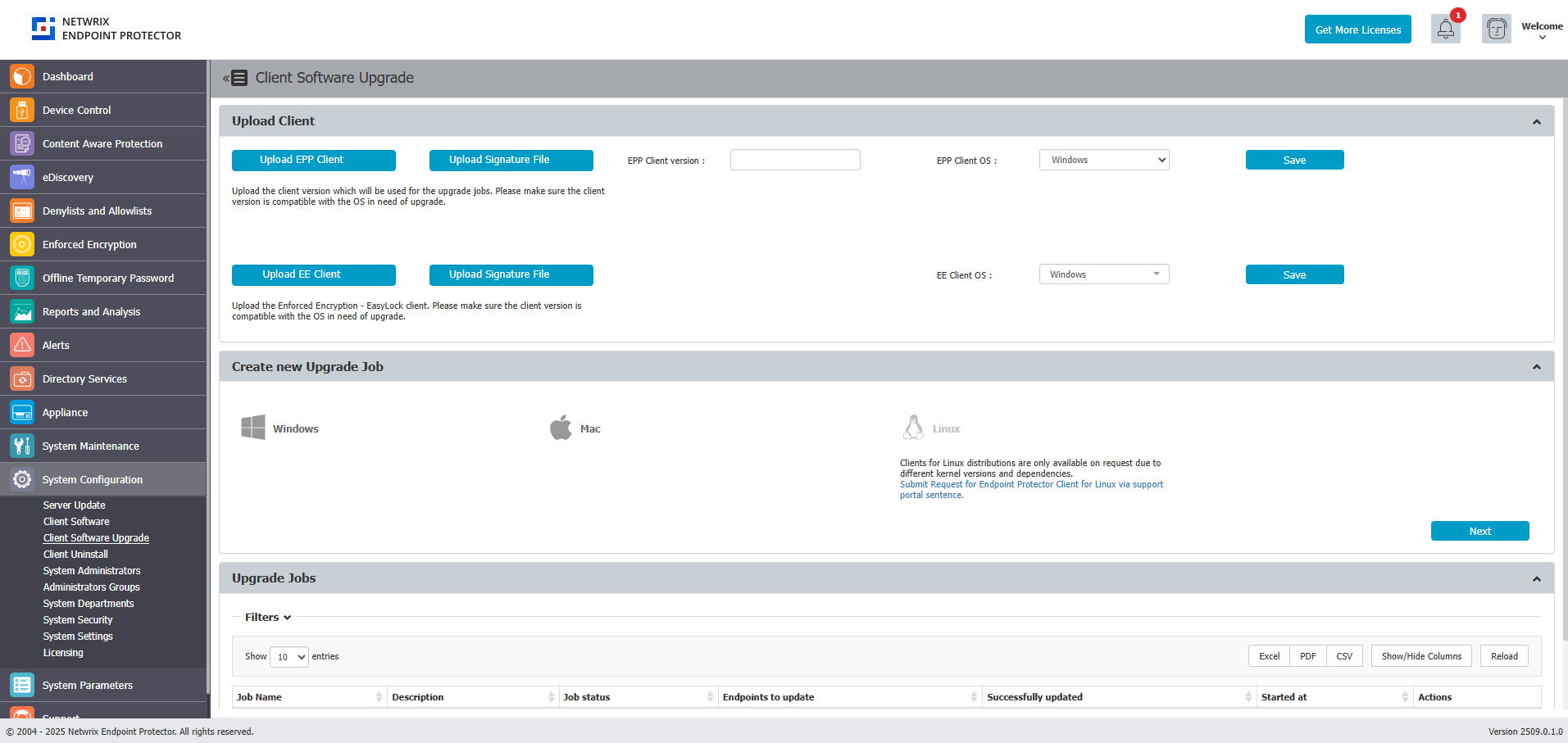Open the Client Uninstall page
1568x743 pixels.
75,554
